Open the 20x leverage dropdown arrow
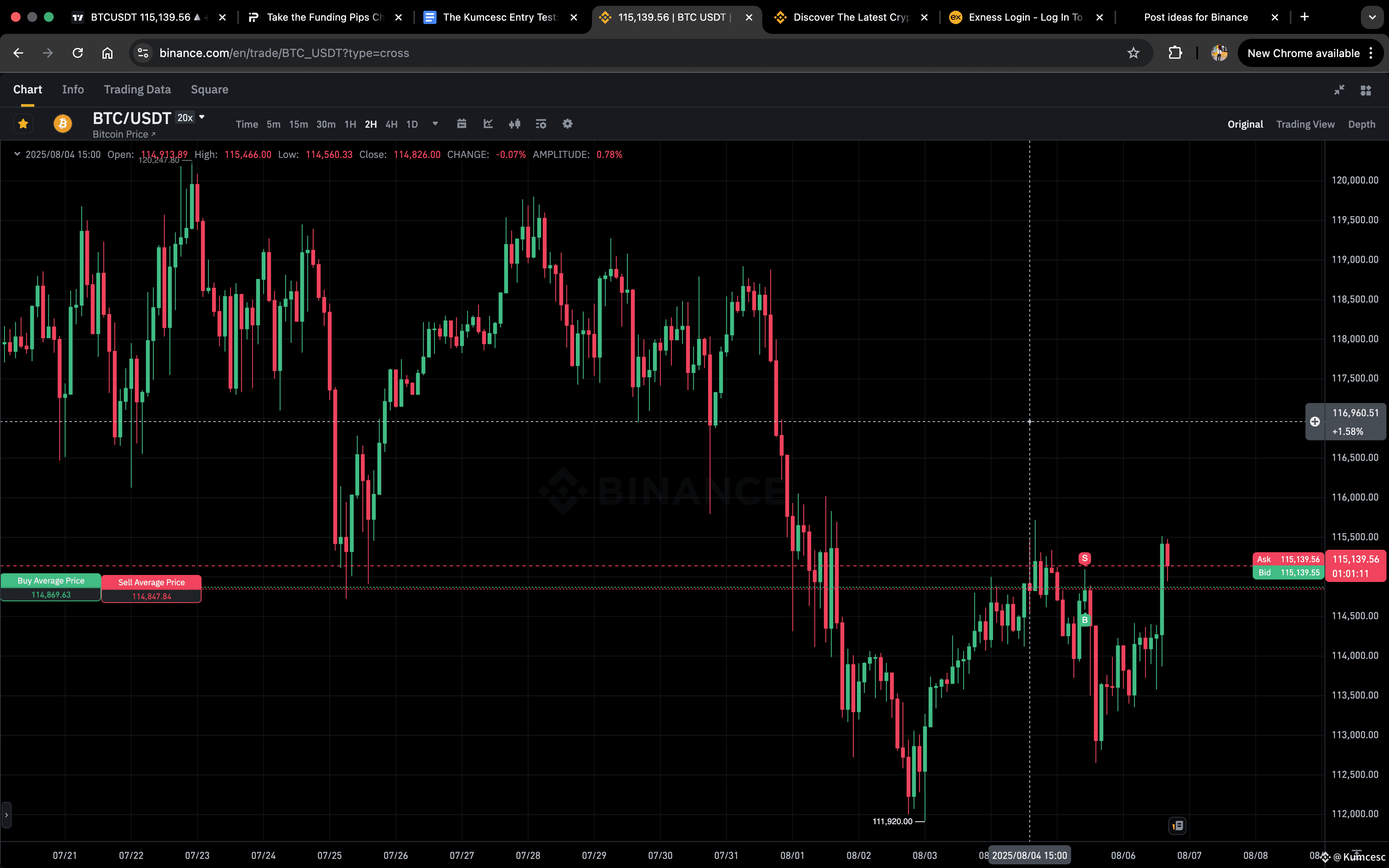Viewport: 1389px width, 868px height. [x=202, y=117]
